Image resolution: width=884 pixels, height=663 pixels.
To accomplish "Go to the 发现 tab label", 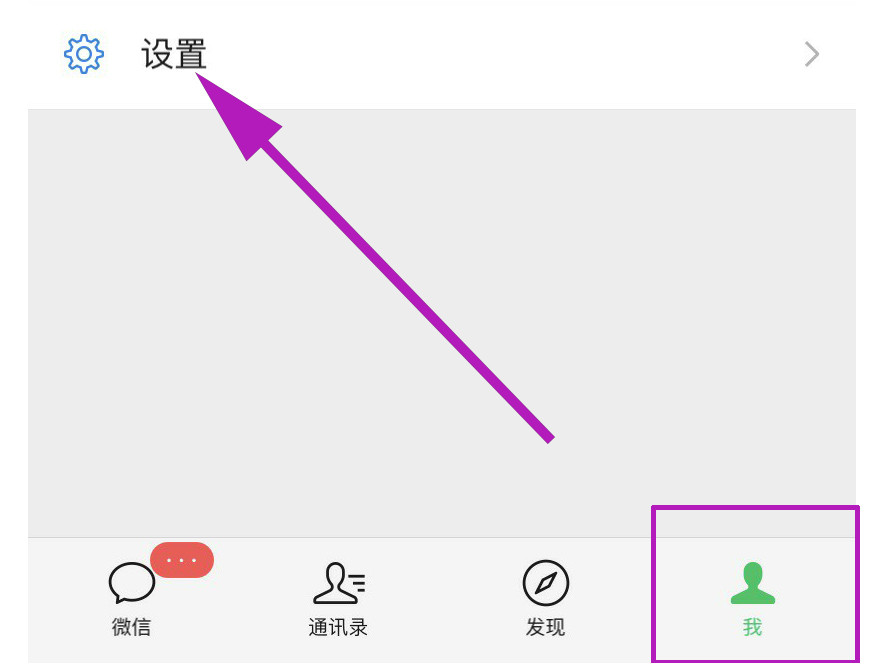I will (545, 627).
